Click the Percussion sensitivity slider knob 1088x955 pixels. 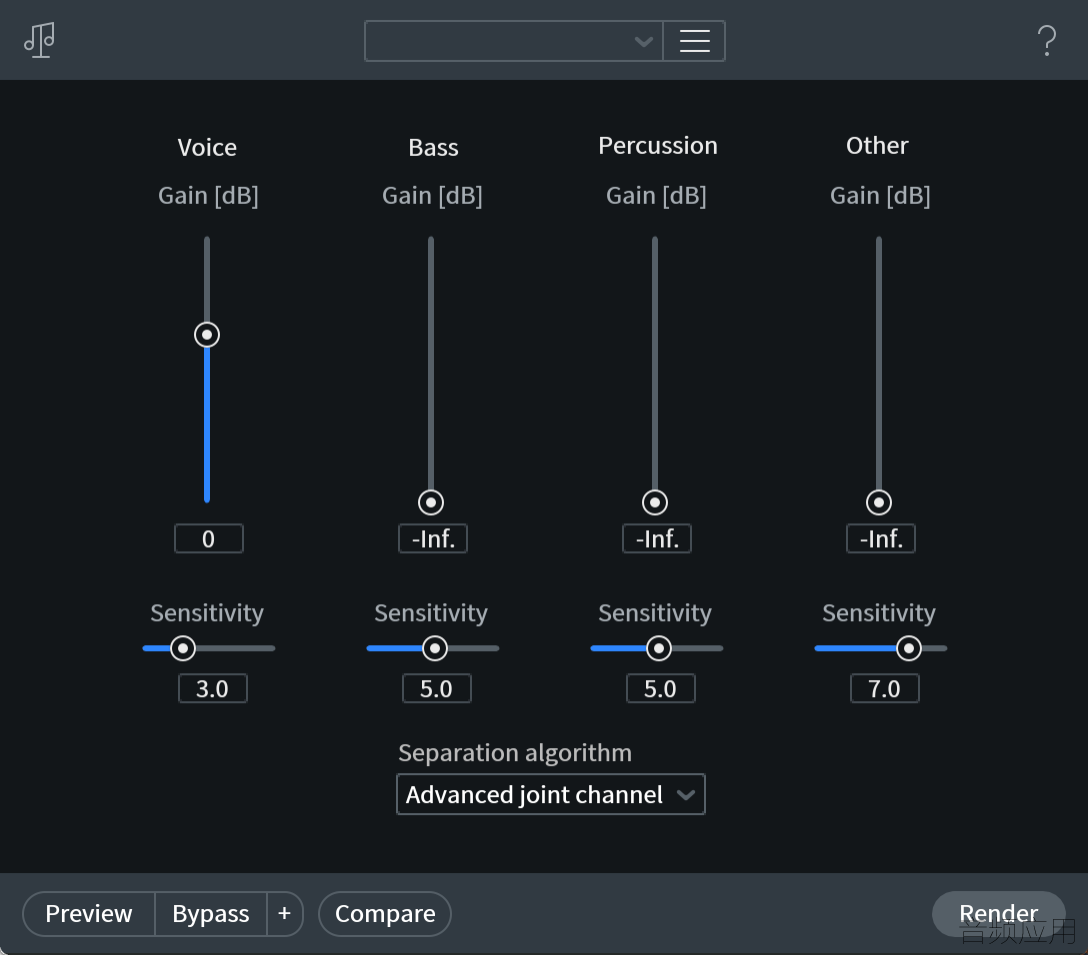[659, 648]
